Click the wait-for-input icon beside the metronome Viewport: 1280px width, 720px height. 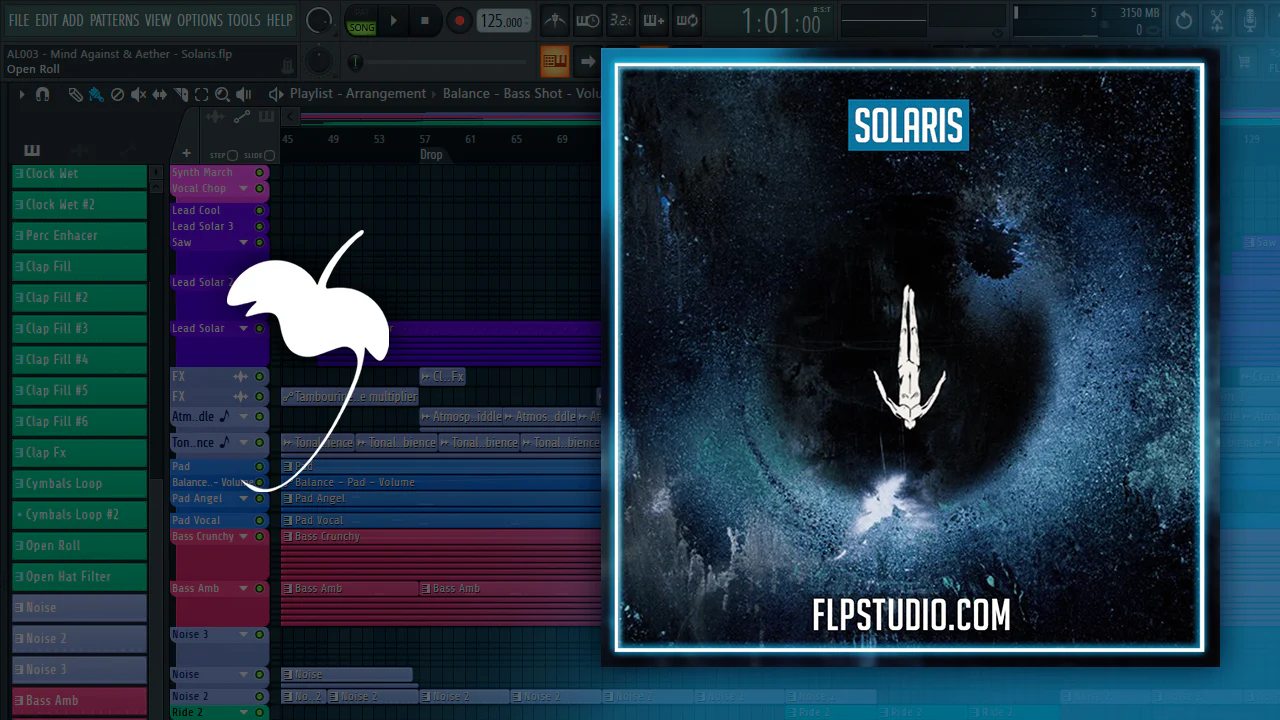click(x=588, y=20)
